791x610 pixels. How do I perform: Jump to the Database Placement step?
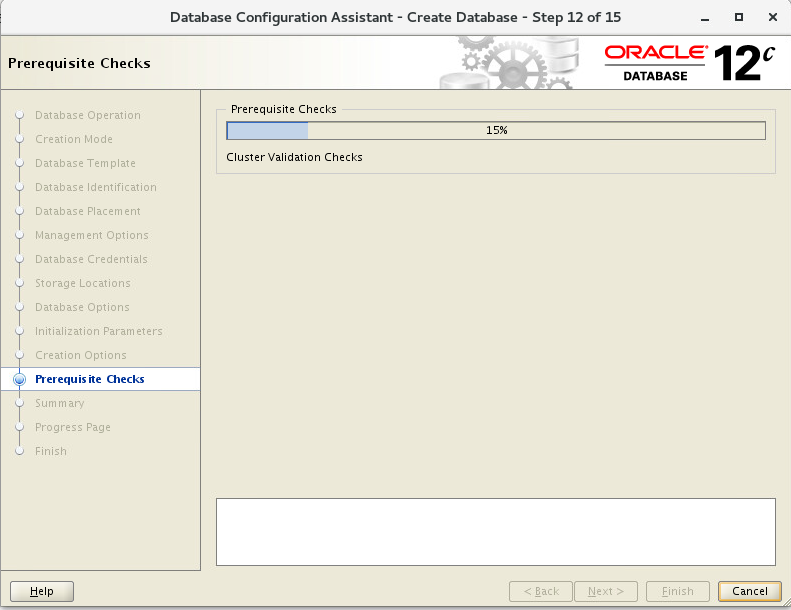tap(88, 211)
